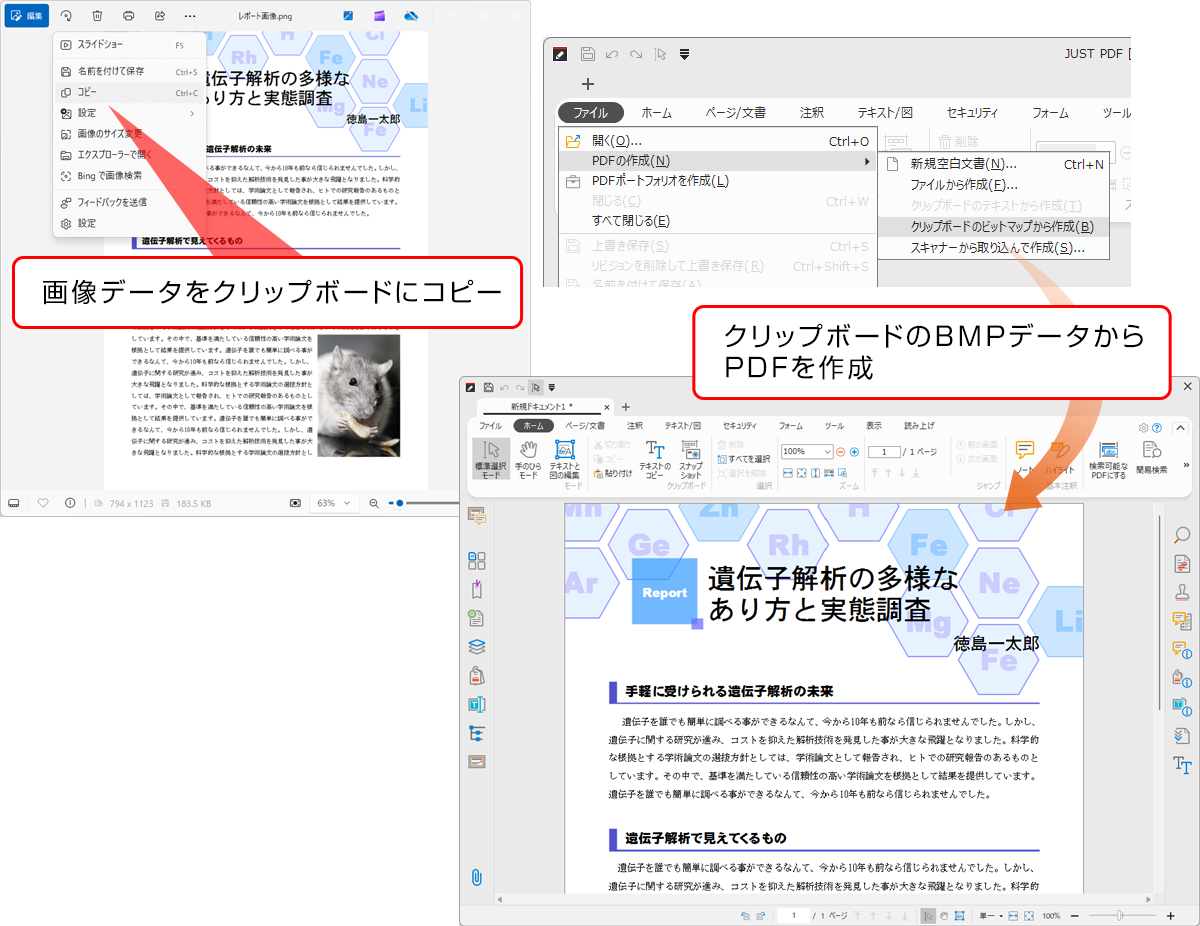Click the スナップショット snapshot tool

click(x=691, y=457)
